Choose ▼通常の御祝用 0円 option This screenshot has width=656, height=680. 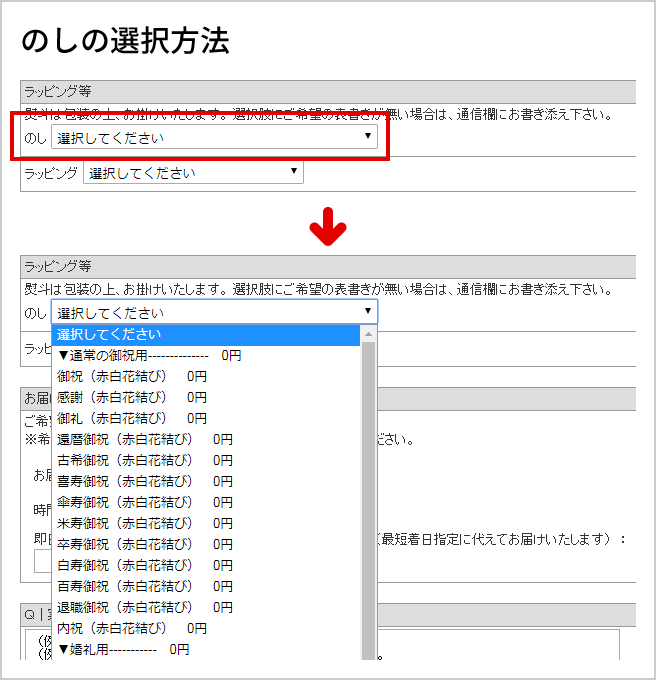[x=206, y=356]
